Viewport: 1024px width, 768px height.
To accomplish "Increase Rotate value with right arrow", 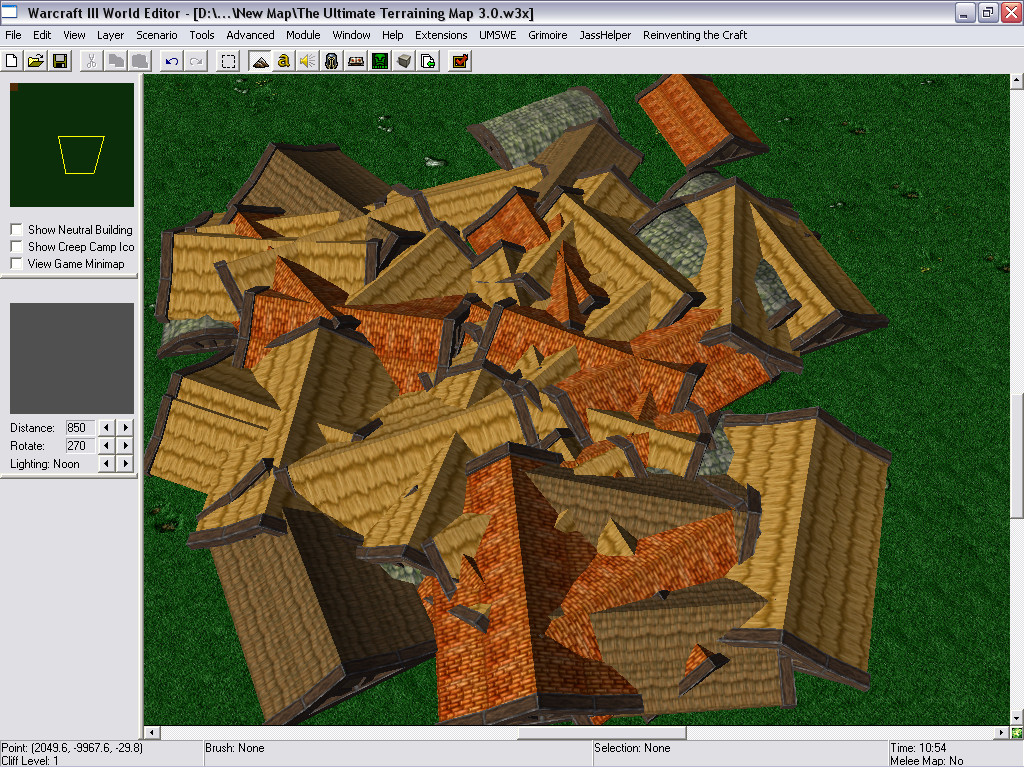I will pyautogui.click(x=125, y=446).
